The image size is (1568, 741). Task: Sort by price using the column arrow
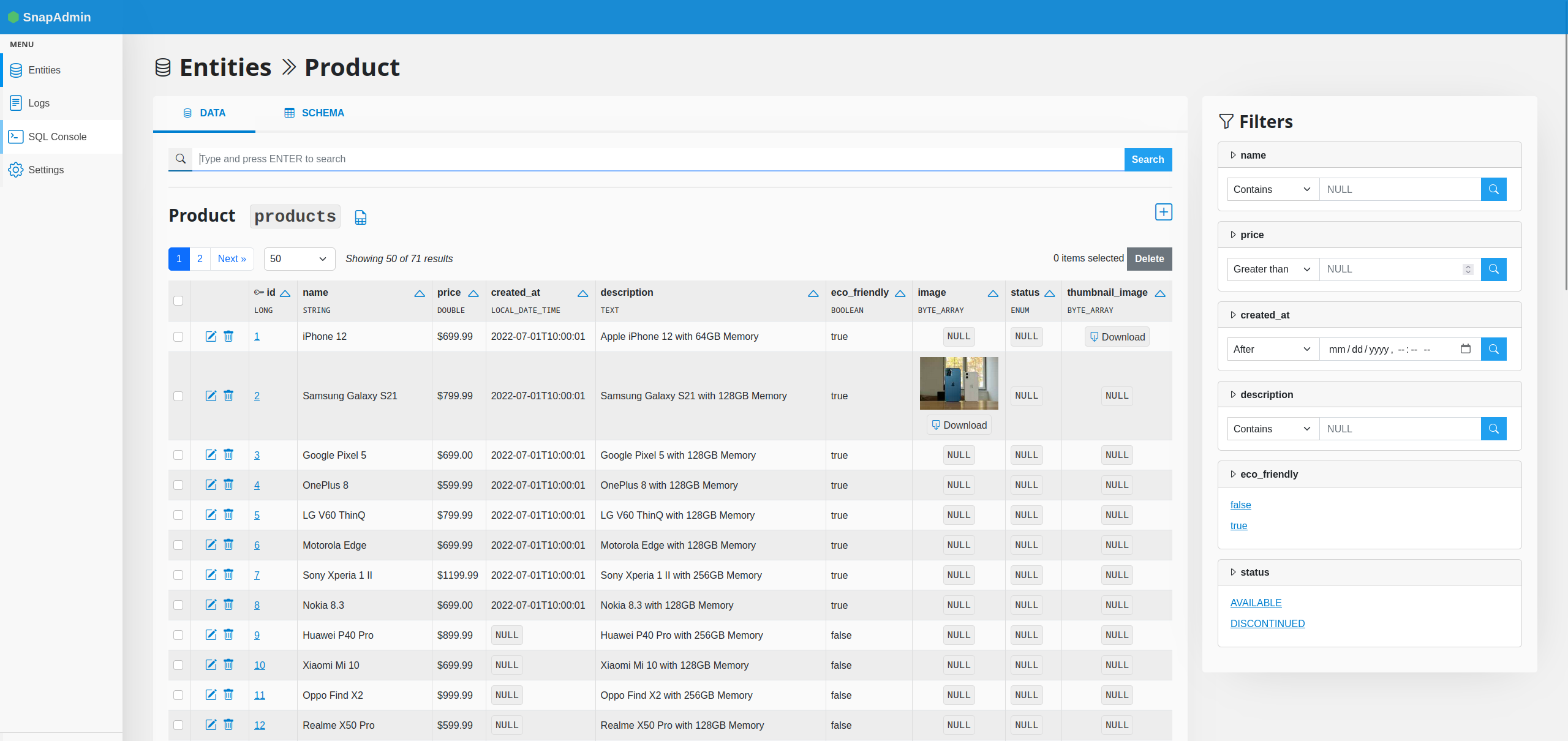coord(473,293)
